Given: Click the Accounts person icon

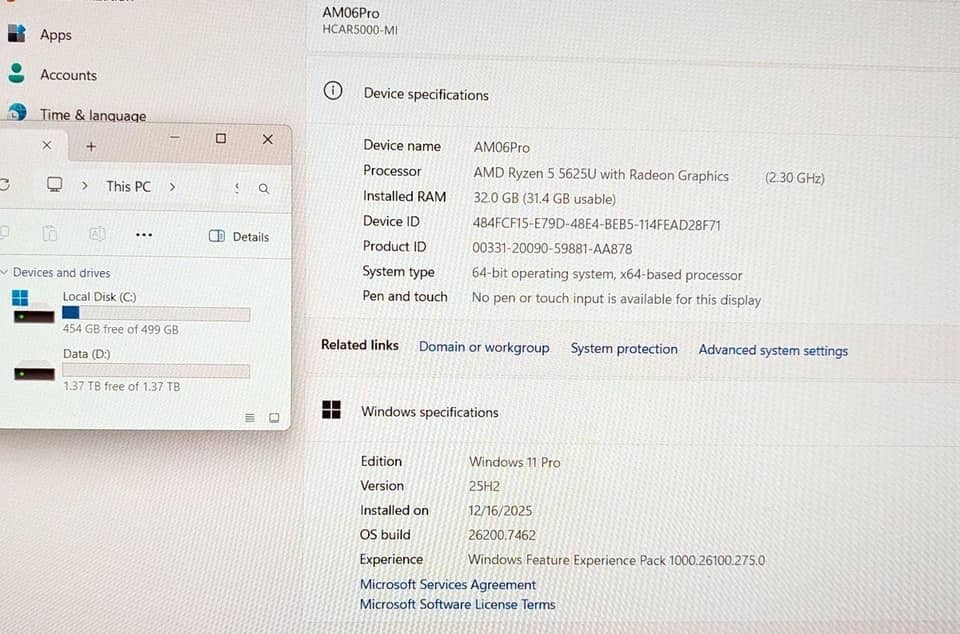Looking at the screenshot, I should [x=17, y=73].
